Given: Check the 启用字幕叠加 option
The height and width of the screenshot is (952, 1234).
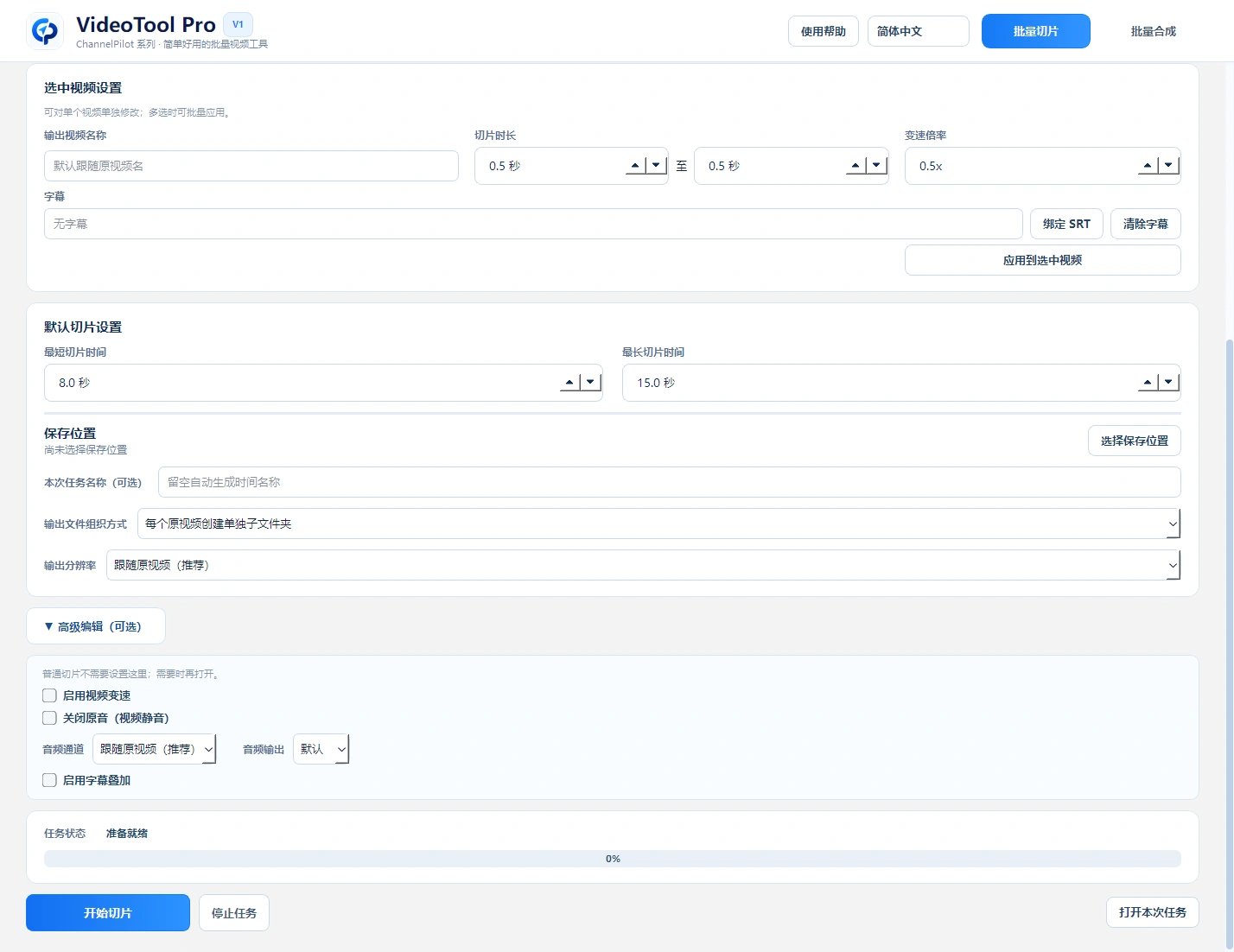Looking at the screenshot, I should point(49,780).
